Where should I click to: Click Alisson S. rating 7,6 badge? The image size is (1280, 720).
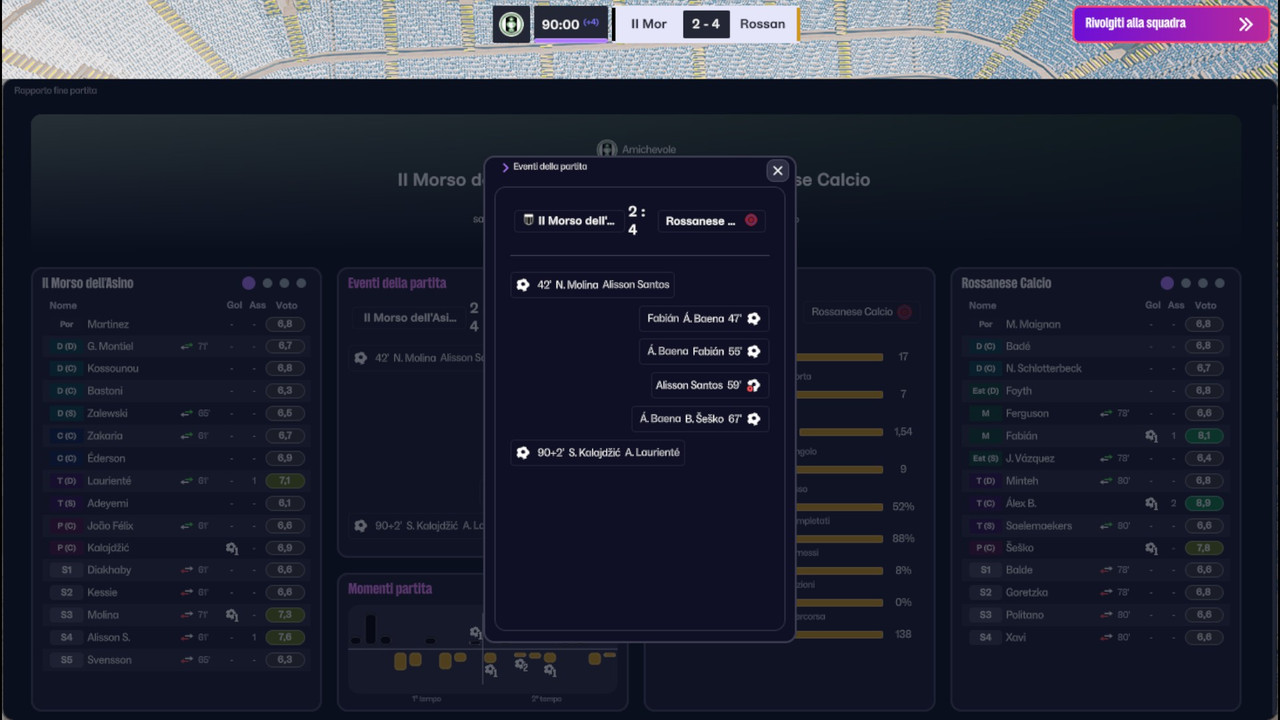(285, 637)
